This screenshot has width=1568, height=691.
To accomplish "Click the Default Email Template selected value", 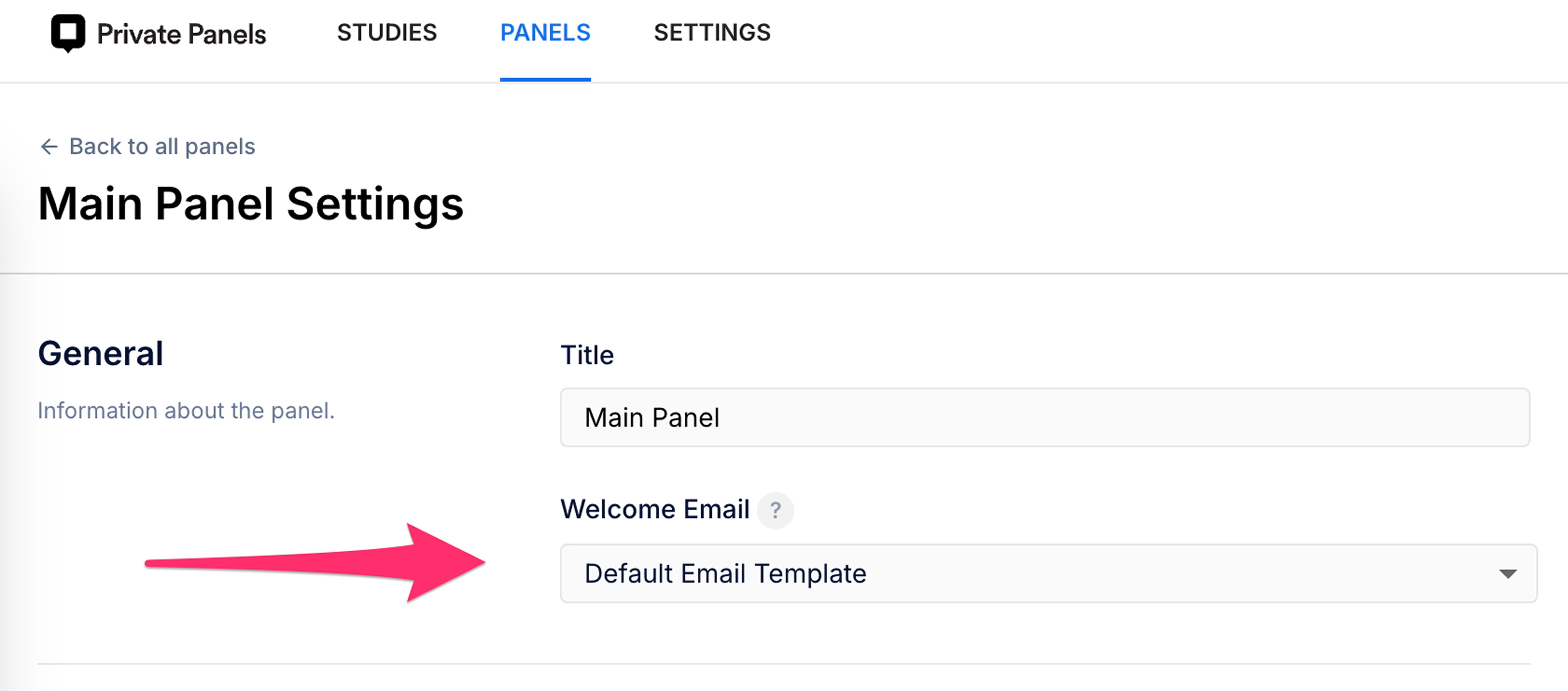I will coord(725,574).
